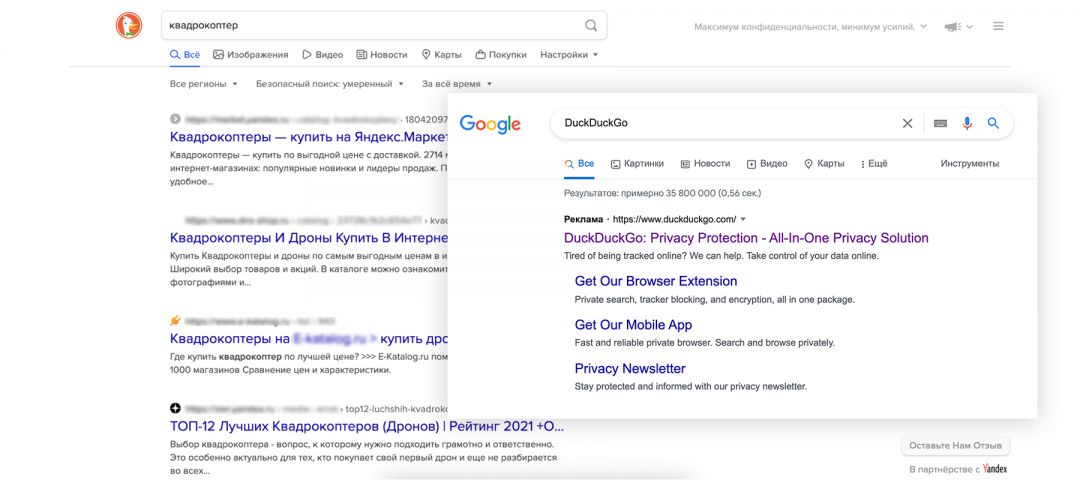
Task: Expand the Настройки dropdown
Action: coord(569,54)
